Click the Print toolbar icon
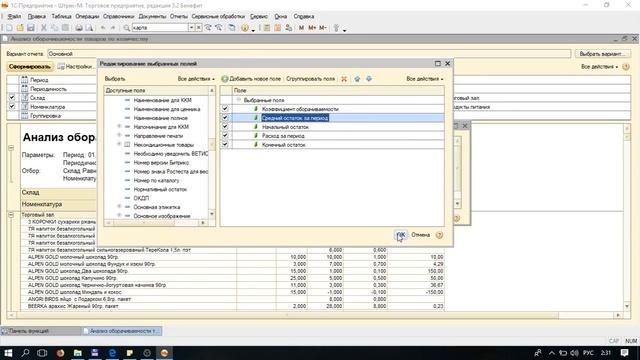This screenshot has width=640, height=360. coord(78,28)
